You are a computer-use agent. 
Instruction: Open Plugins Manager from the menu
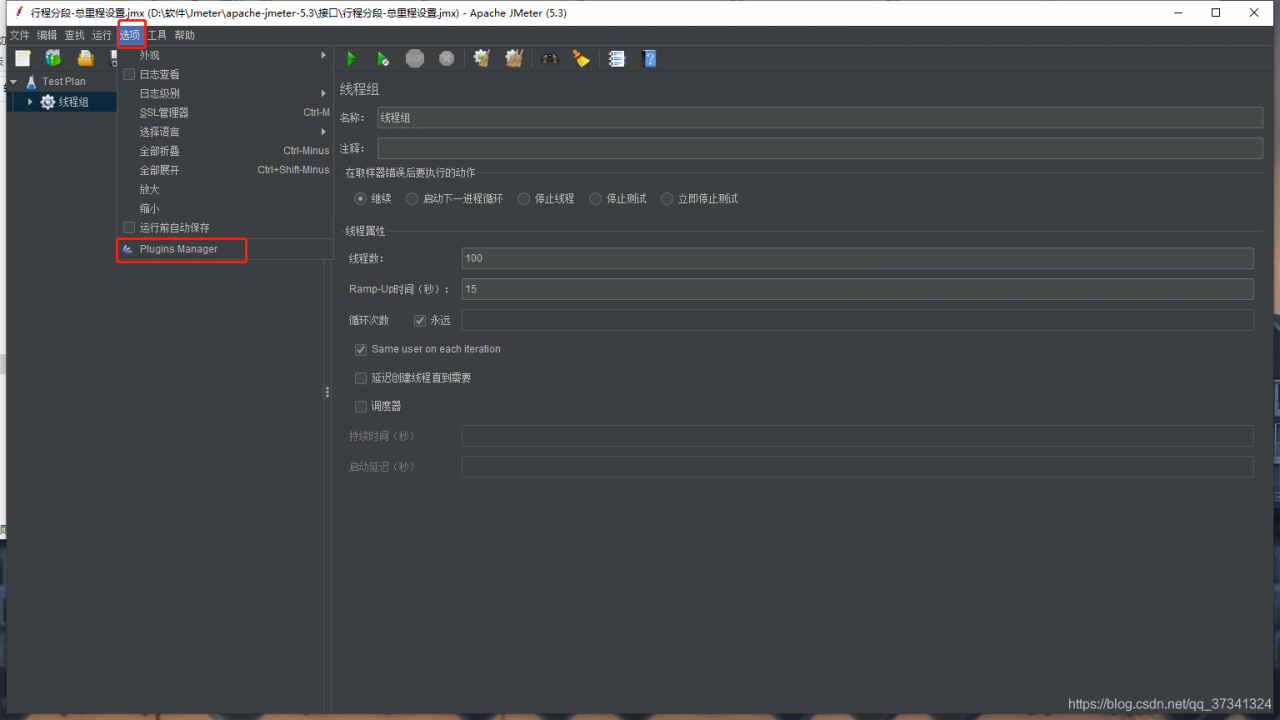pos(226,249)
